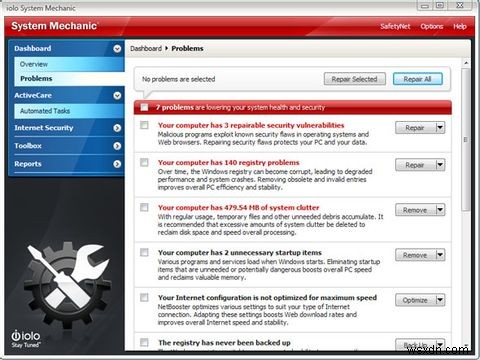Open Help in the header
Image resolution: width=480 pixels, height=360 pixels.
pyautogui.click(x=460, y=26)
